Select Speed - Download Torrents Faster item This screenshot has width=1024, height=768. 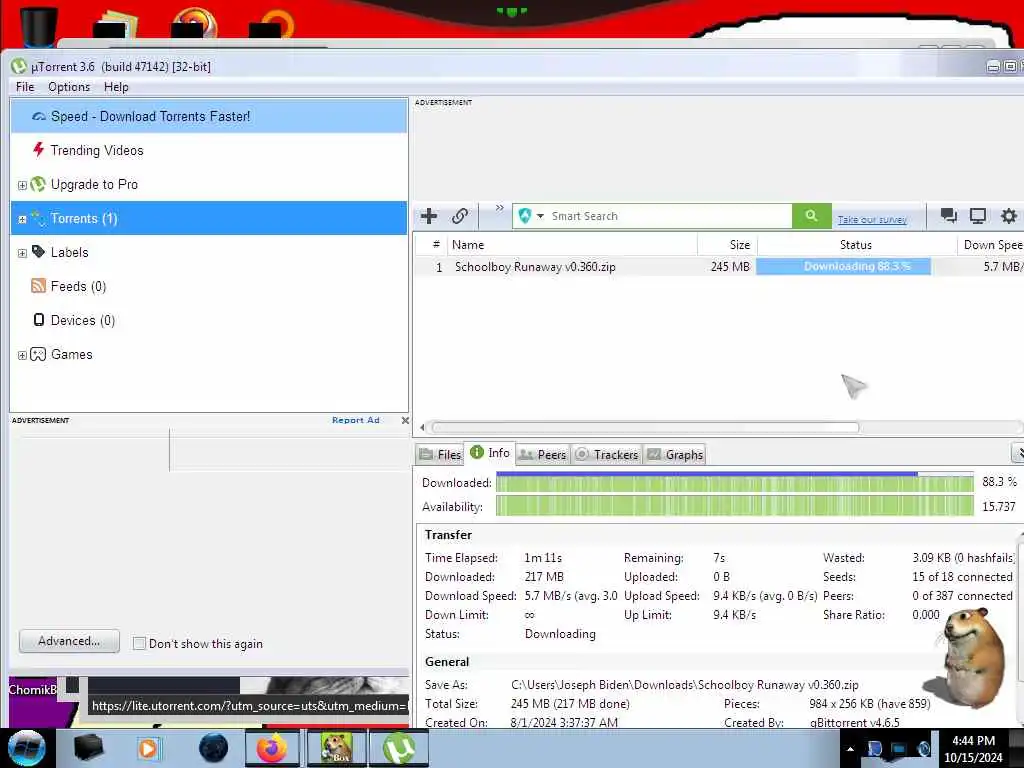tap(209, 116)
